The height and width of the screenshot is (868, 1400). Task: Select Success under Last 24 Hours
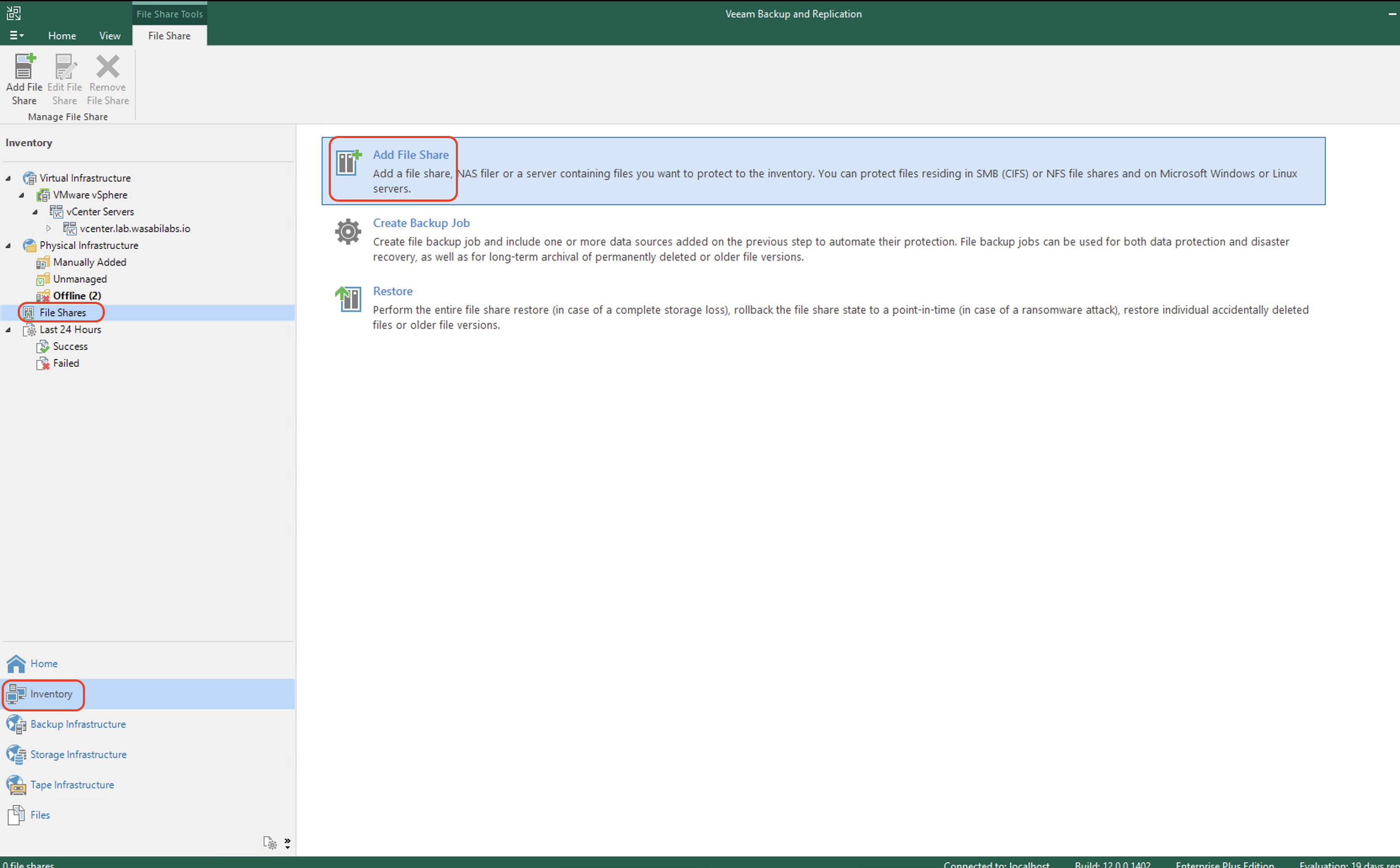click(70, 346)
